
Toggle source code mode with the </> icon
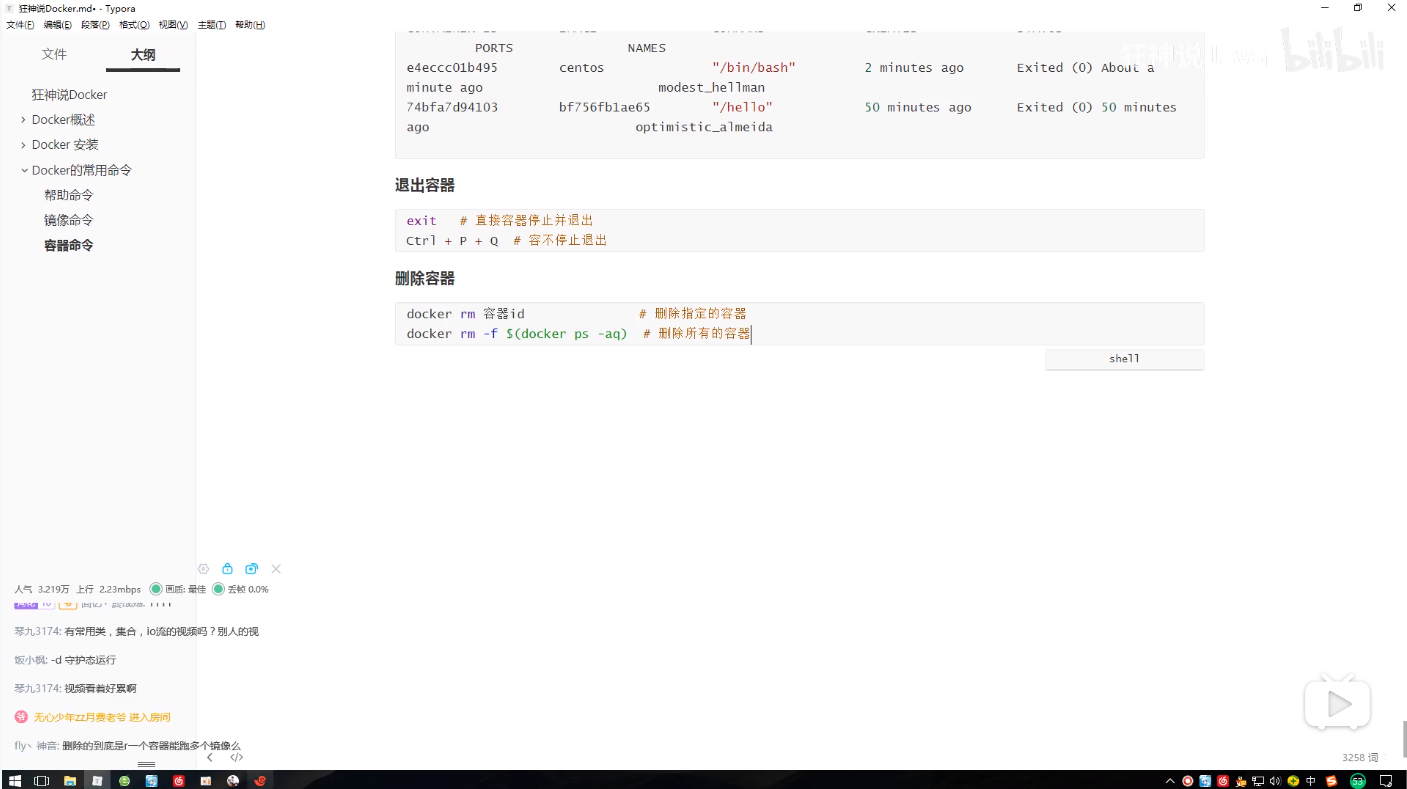coord(237,758)
